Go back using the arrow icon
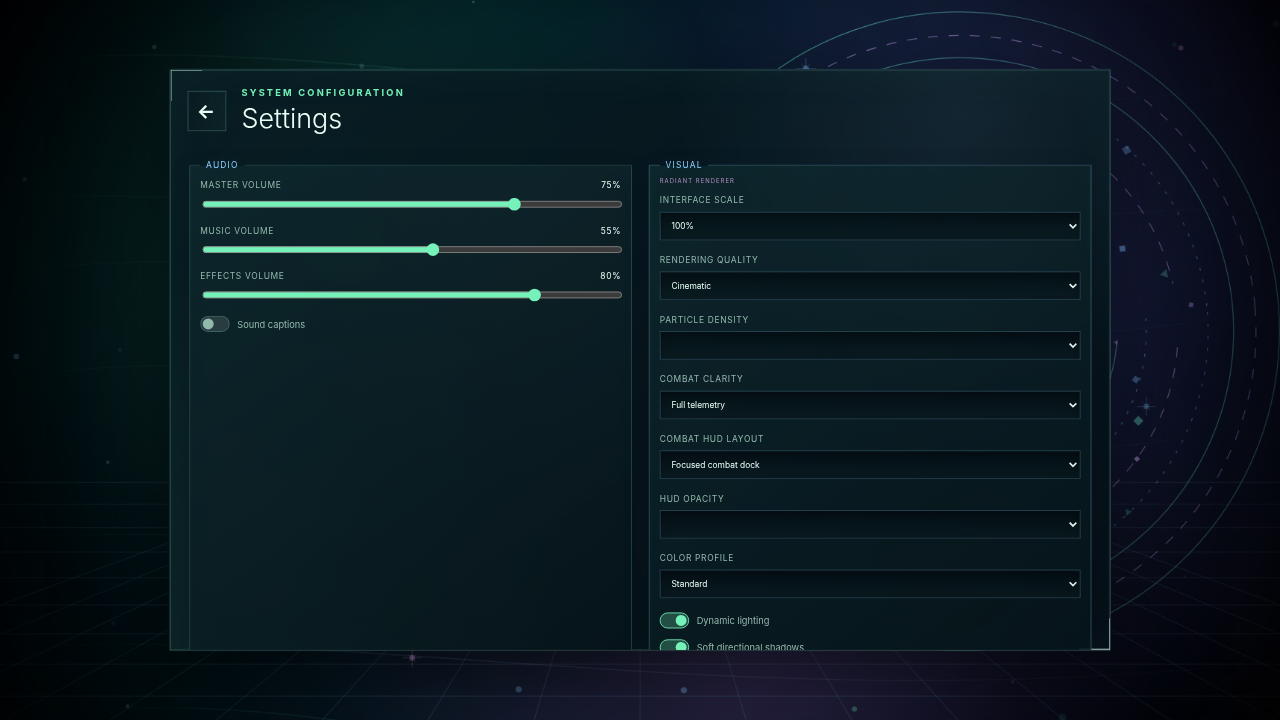The height and width of the screenshot is (720, 1280). tap(206, 112)
